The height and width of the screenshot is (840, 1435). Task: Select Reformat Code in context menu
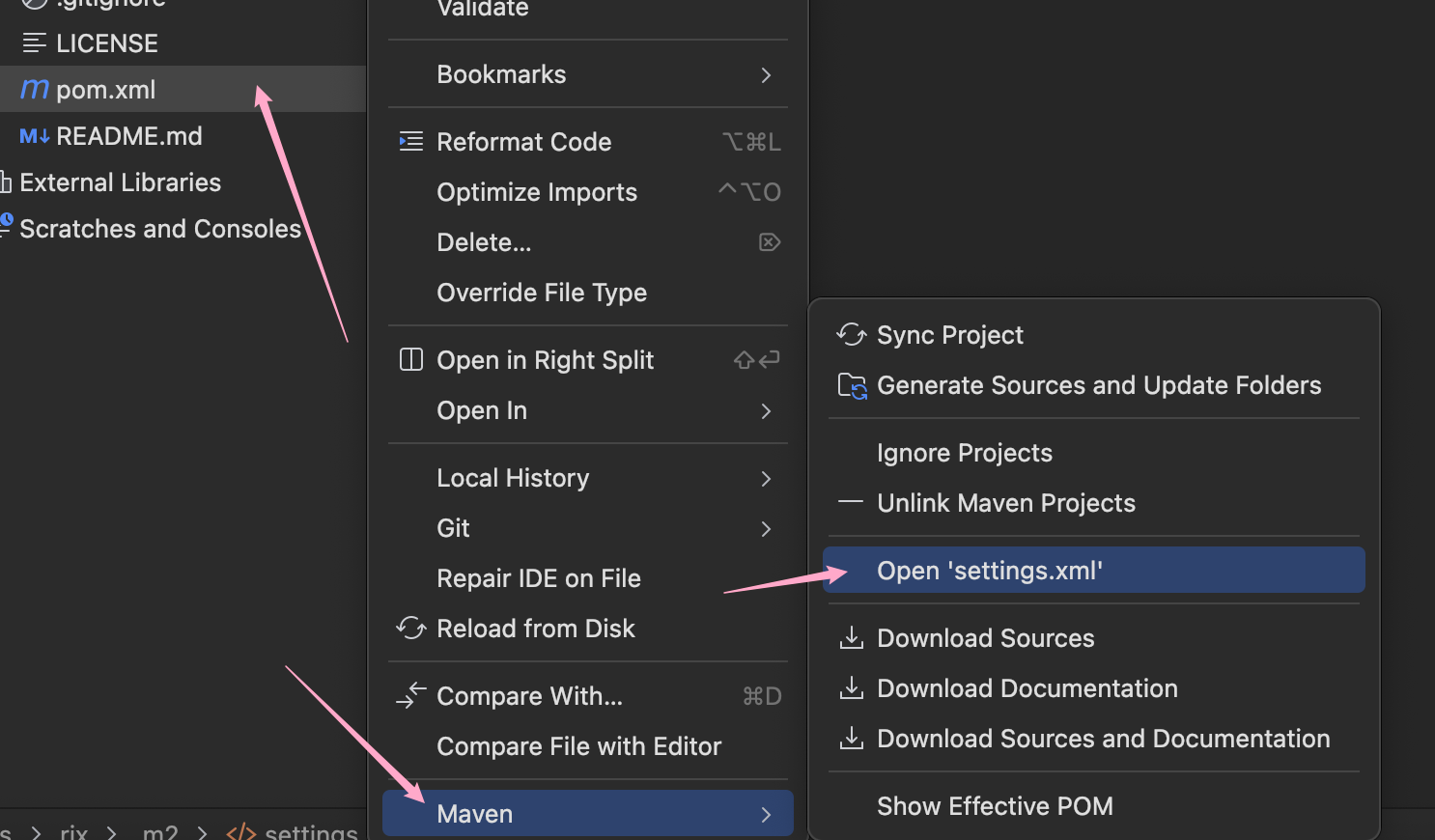588,142
